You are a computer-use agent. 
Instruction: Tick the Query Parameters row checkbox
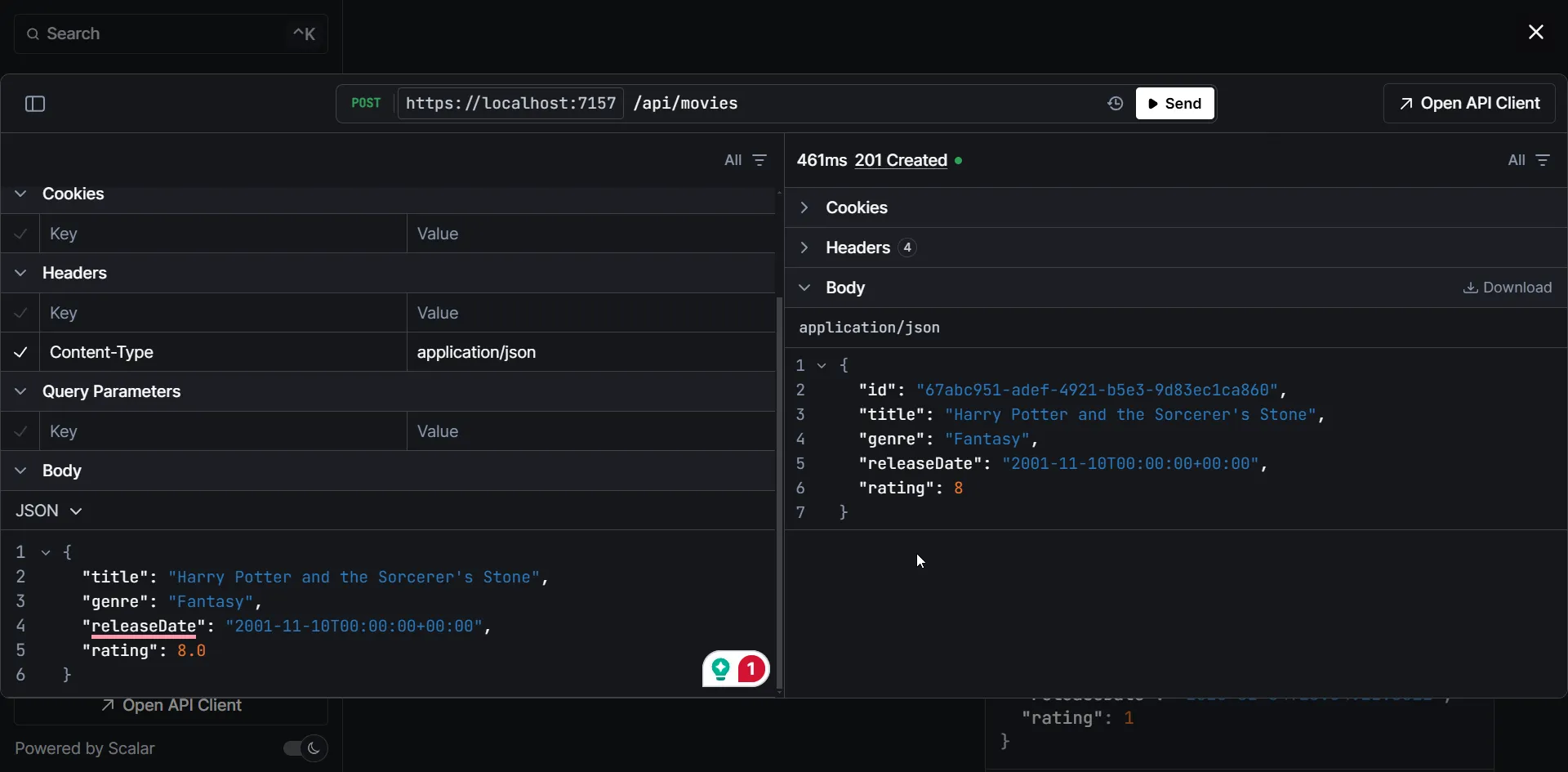(20, 431)
